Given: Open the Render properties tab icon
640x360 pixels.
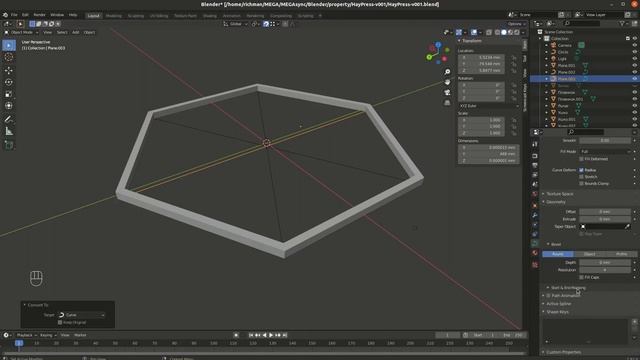Looking at the screenshot, I should click(535, 156).
